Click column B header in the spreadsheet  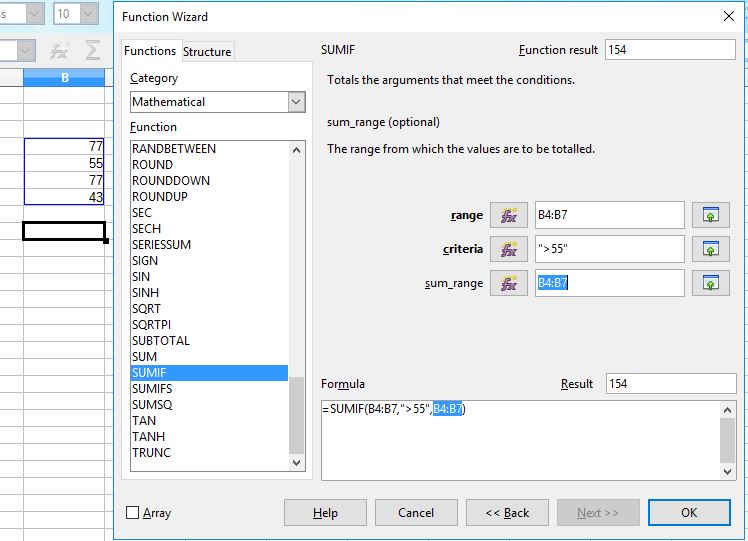click(64, 77)
